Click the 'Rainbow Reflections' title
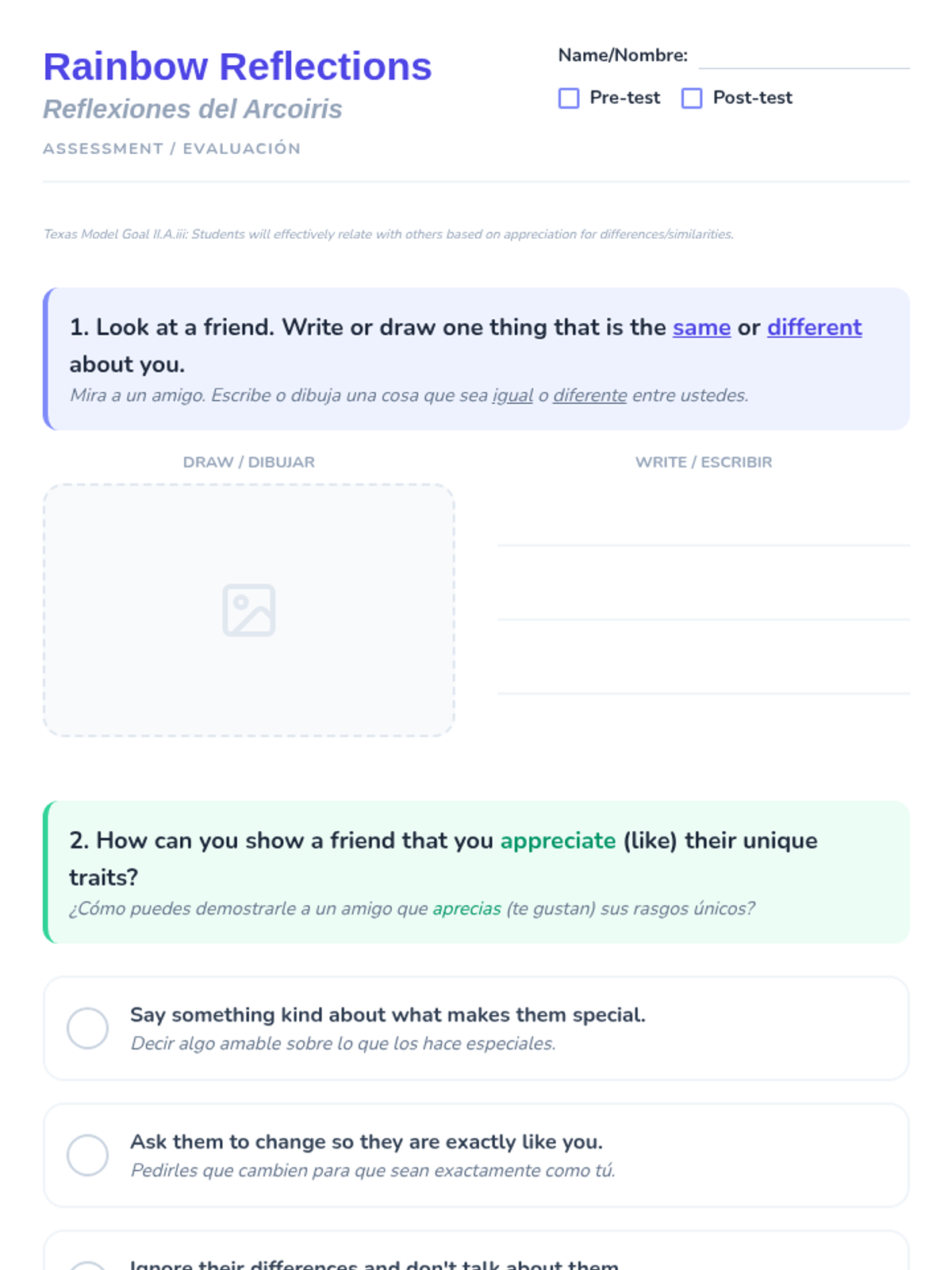 [x=237, y=67]
